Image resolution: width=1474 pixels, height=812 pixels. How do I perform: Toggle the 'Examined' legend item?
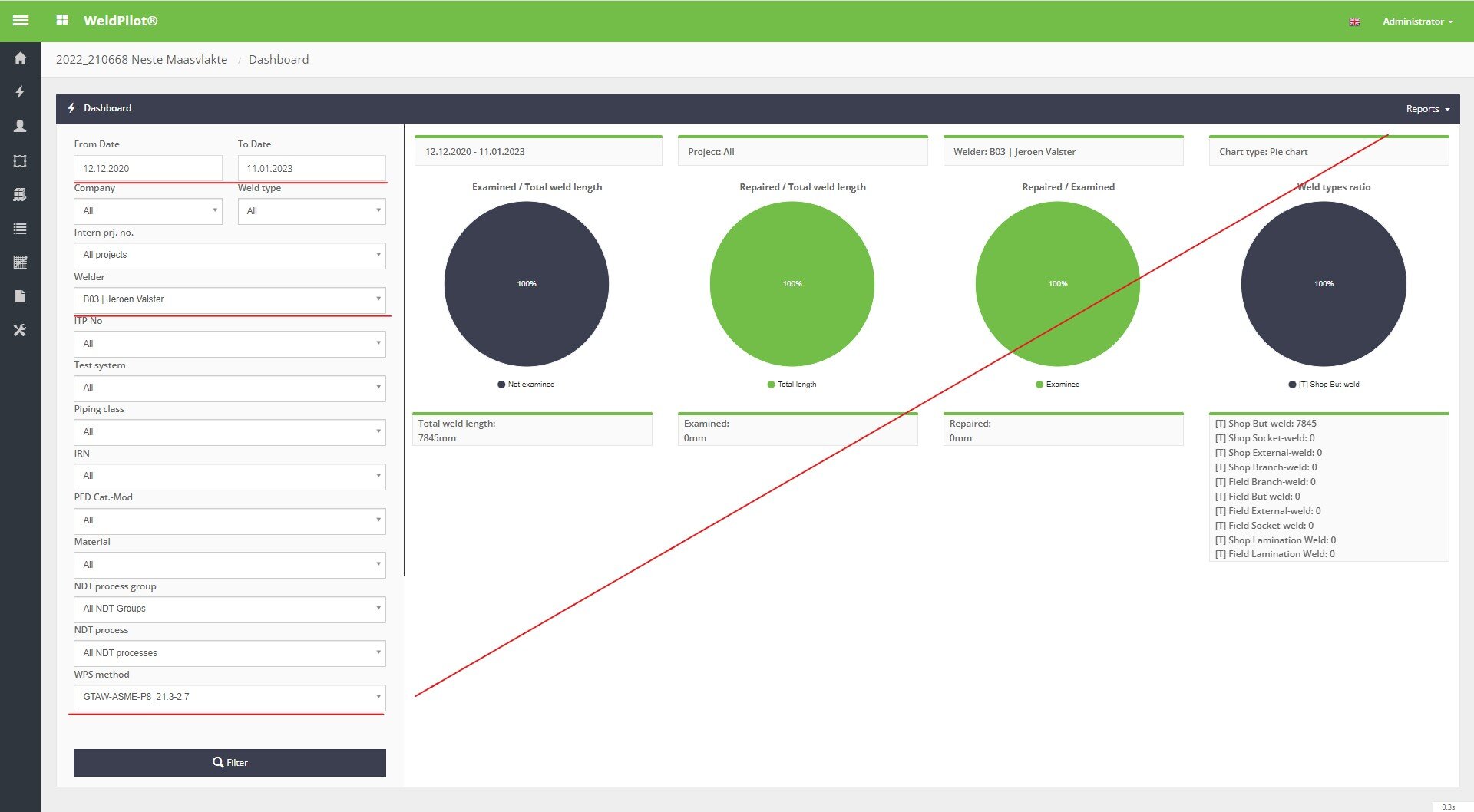tap(1057, 385)
